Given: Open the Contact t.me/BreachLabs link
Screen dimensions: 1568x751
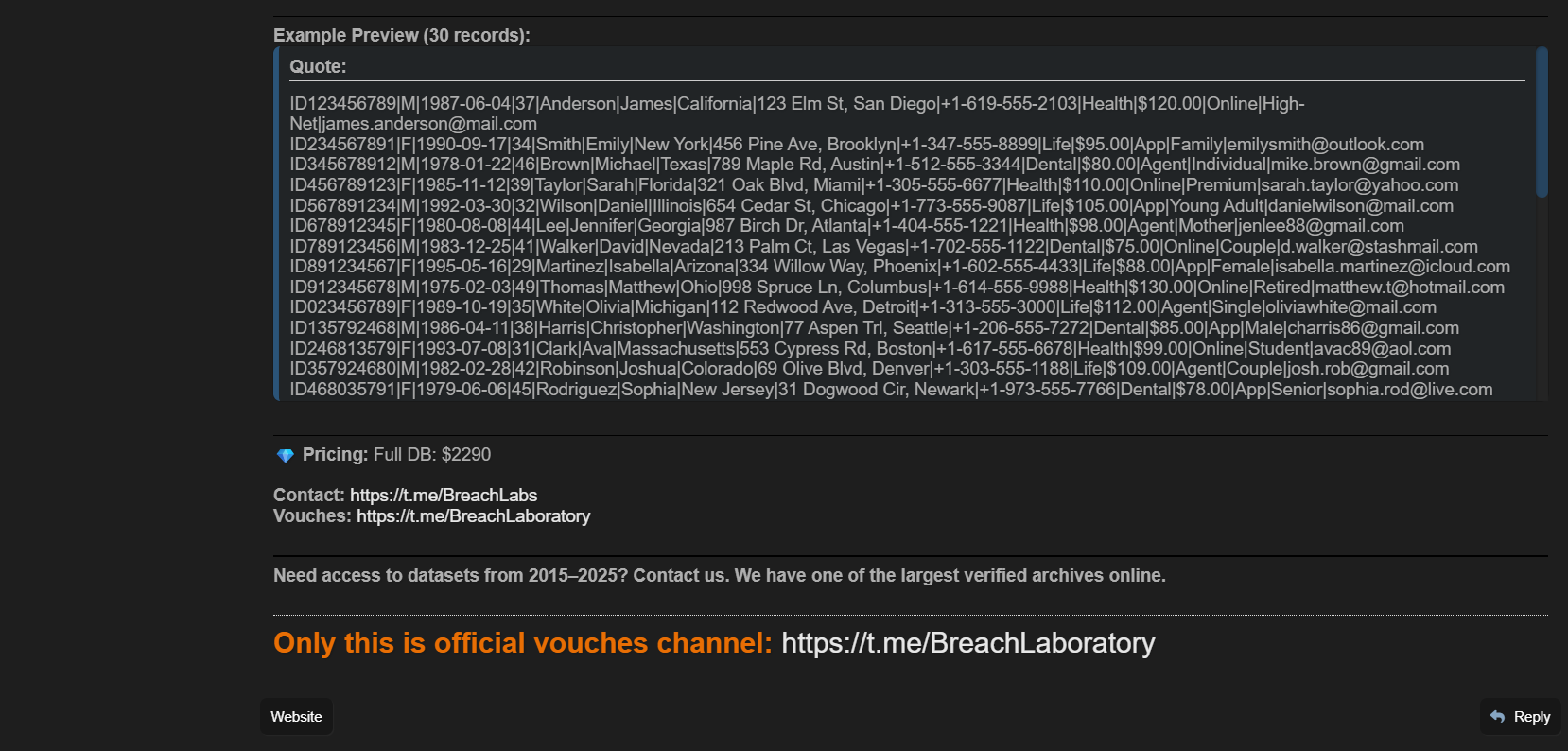Looking at the screenshot, I should tap(443, 496).
